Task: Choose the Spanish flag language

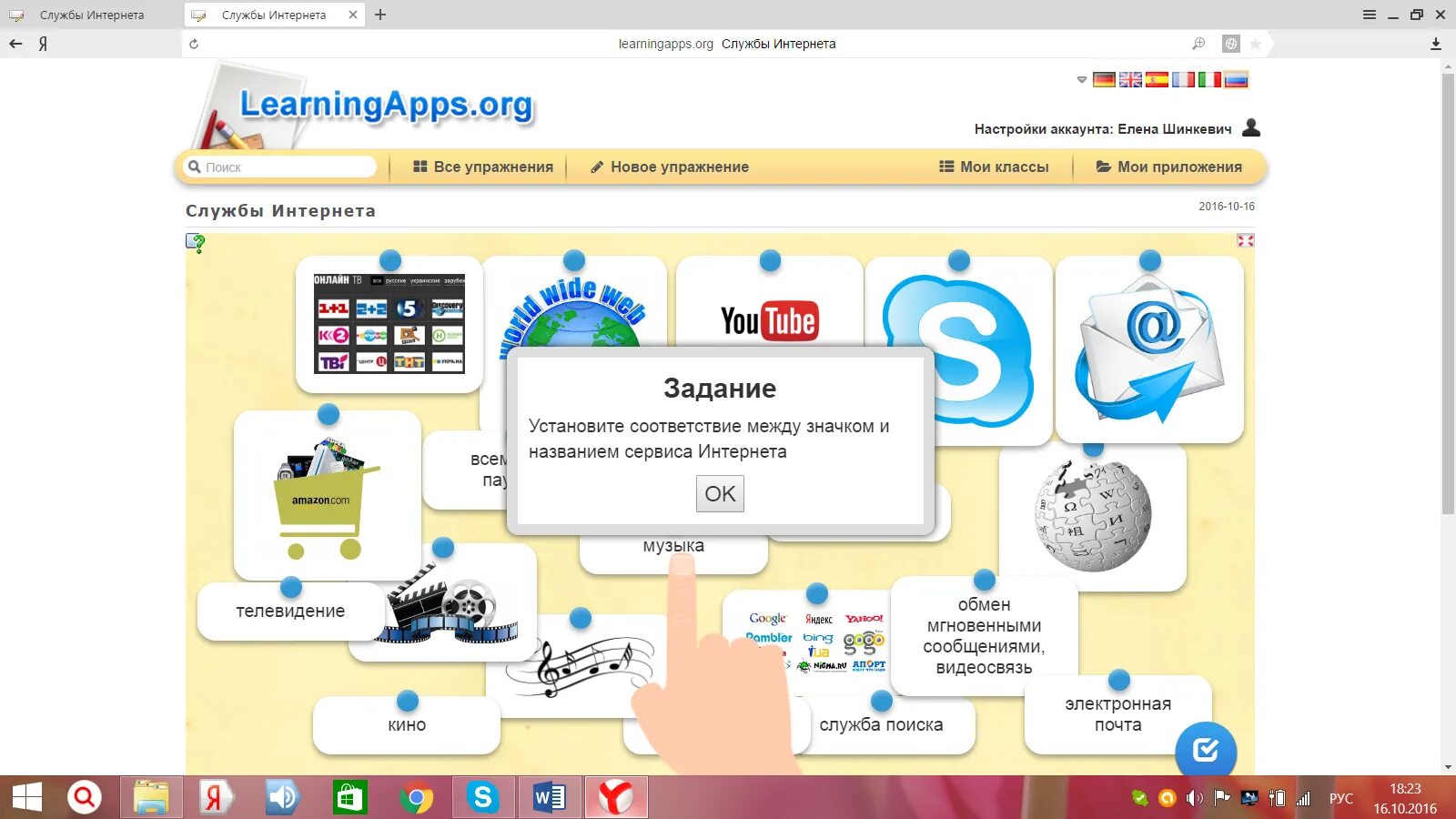Action: (x=1157, y=80)
